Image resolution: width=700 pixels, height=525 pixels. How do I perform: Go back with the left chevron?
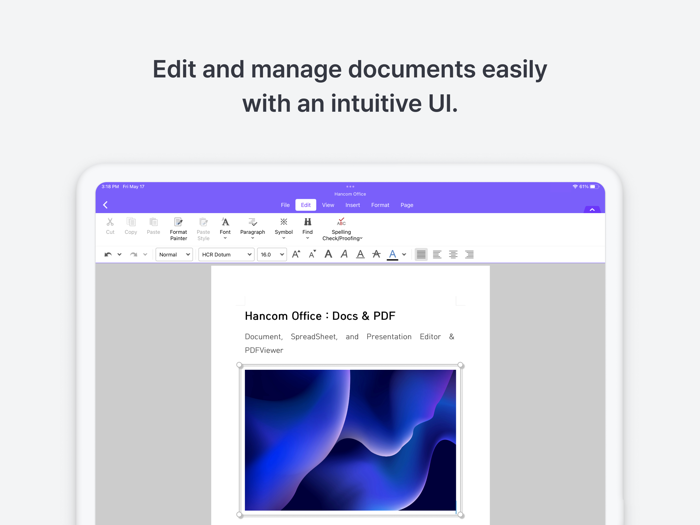105,205
